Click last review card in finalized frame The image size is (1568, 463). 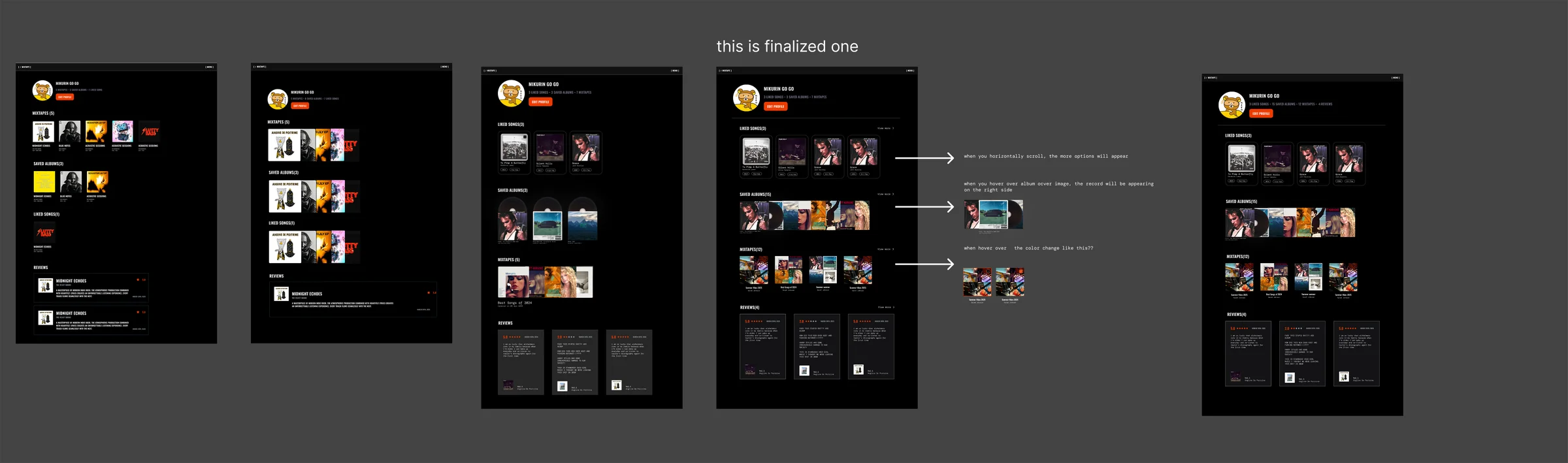[871, 347]
